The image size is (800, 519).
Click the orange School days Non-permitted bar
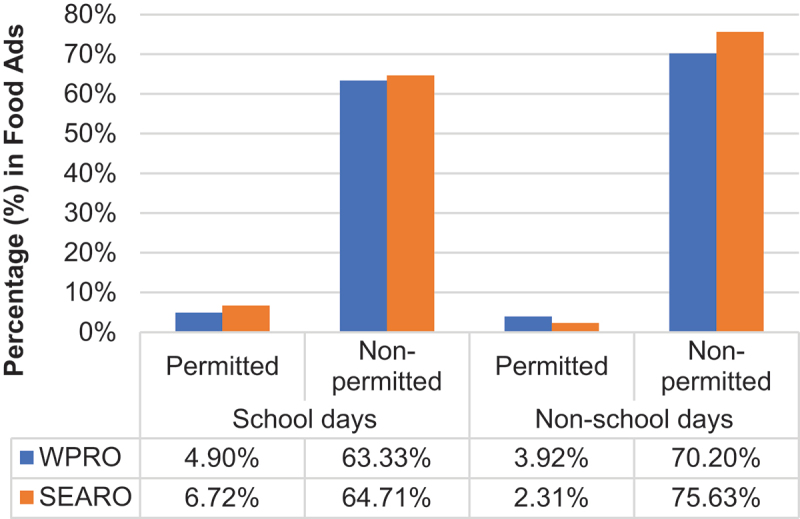pyautogui.click(x=410, y=203)
